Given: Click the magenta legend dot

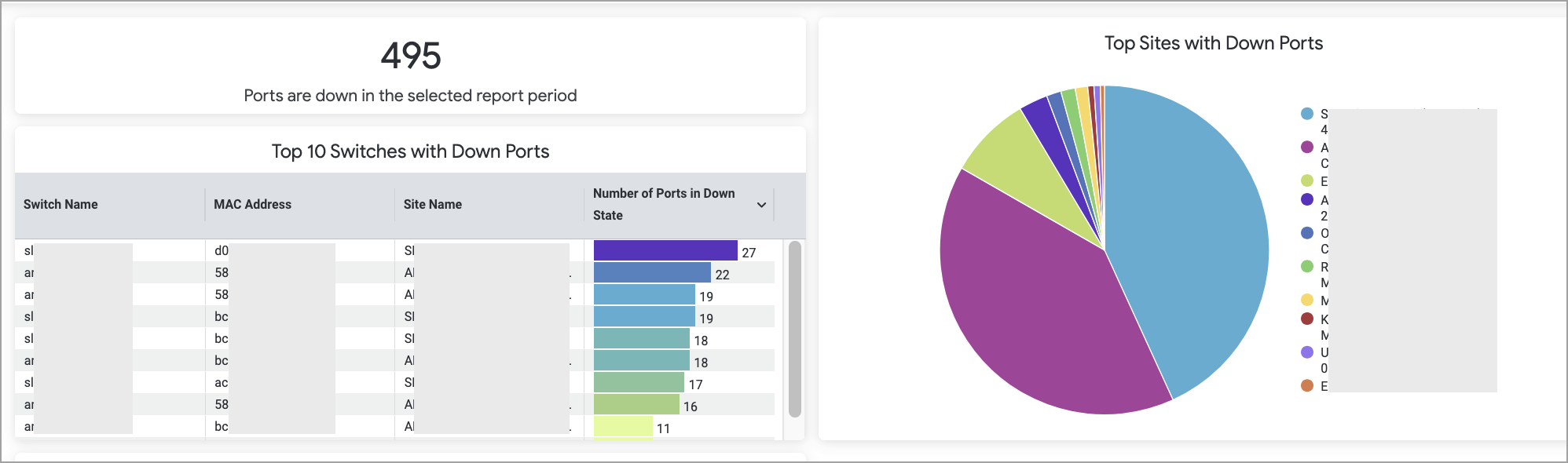Looking at the screenshot, I should click(1307, 147).
